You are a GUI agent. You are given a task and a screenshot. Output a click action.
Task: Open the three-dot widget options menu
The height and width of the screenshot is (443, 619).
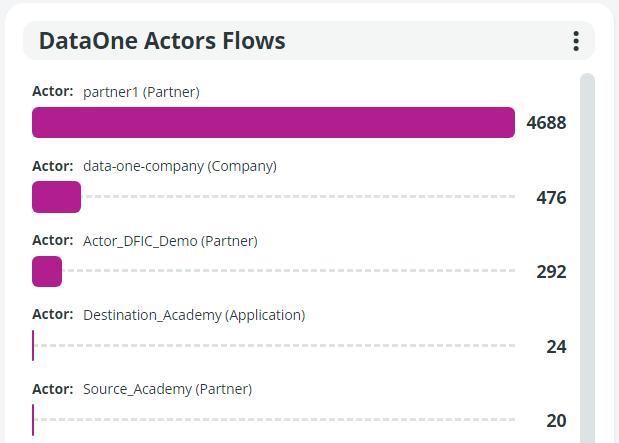click(575, 41)
